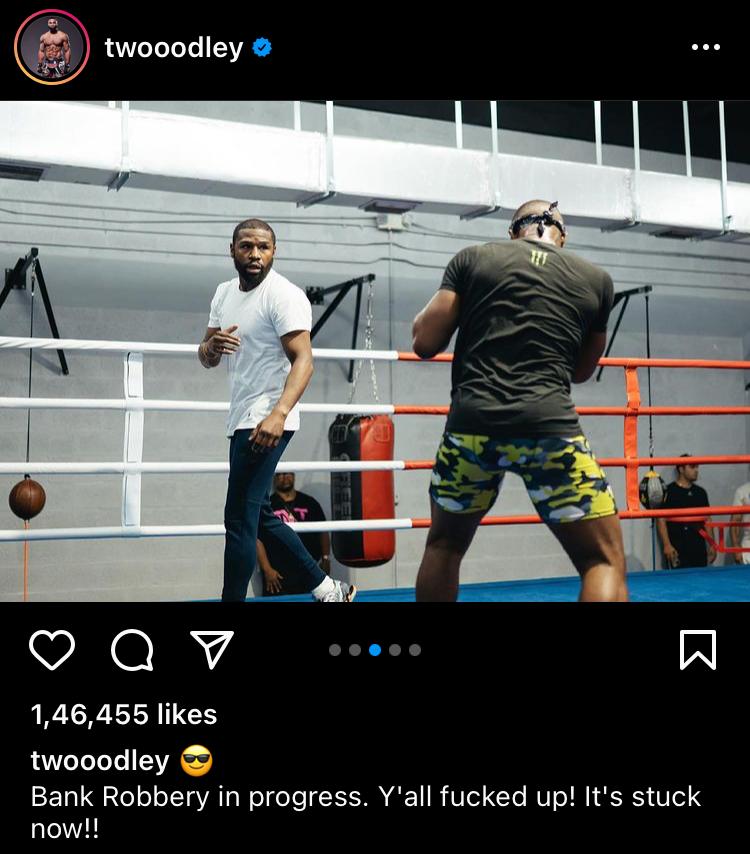Open twooodley's story from profile picture
Image resolution: width=750 pixels, height=854 pixels.
pyautogui.click(x=52, y=47)
